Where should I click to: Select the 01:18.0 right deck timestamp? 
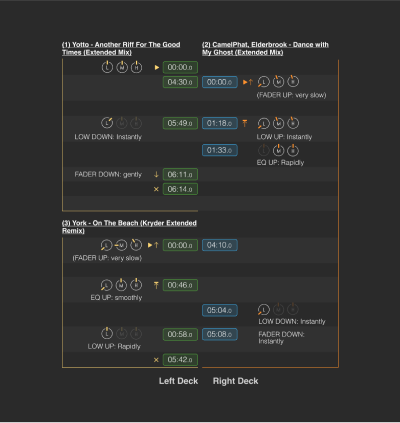(220, 123)
